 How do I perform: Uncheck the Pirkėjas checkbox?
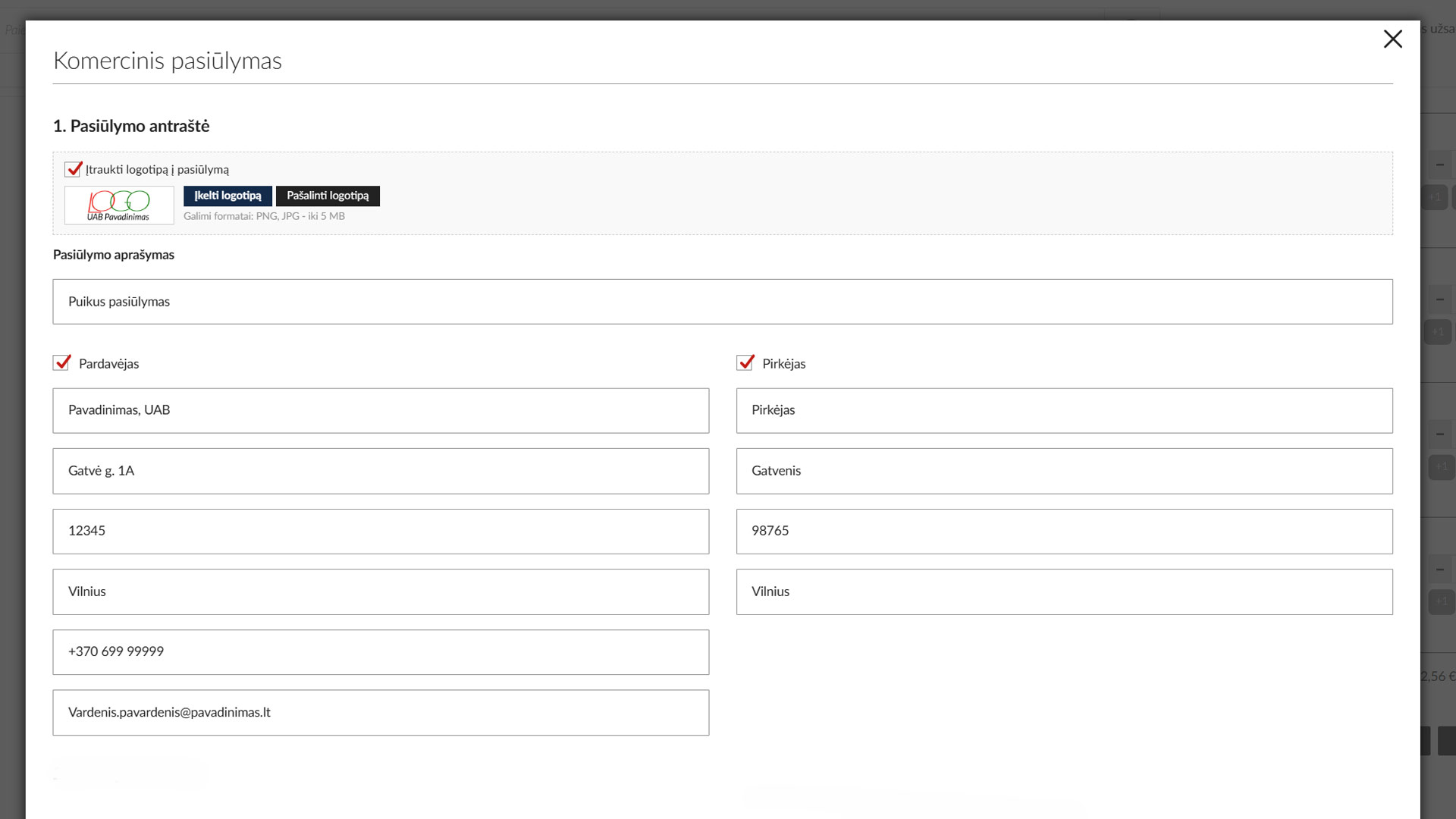[745, 362]
